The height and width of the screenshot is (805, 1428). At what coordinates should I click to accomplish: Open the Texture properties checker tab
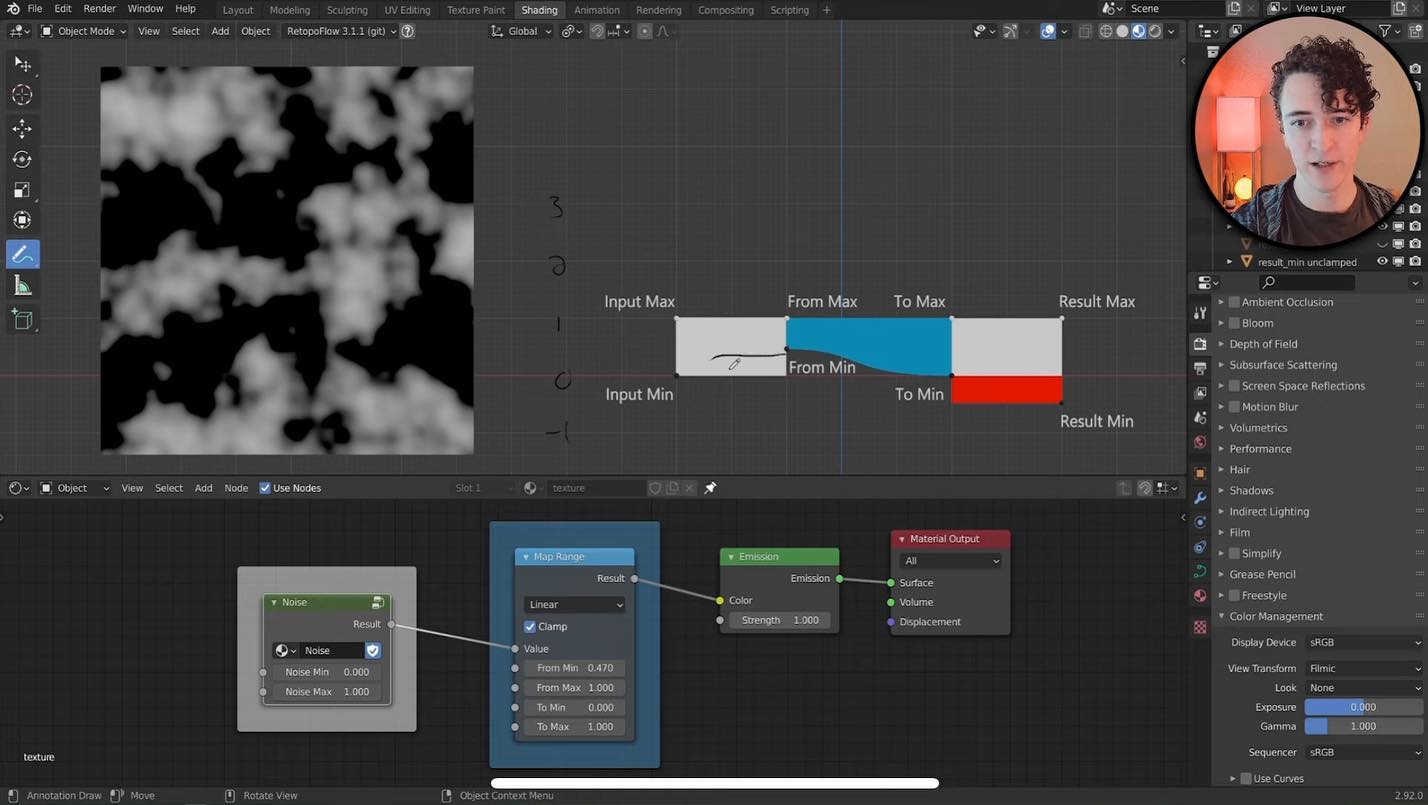[1200, 627]
